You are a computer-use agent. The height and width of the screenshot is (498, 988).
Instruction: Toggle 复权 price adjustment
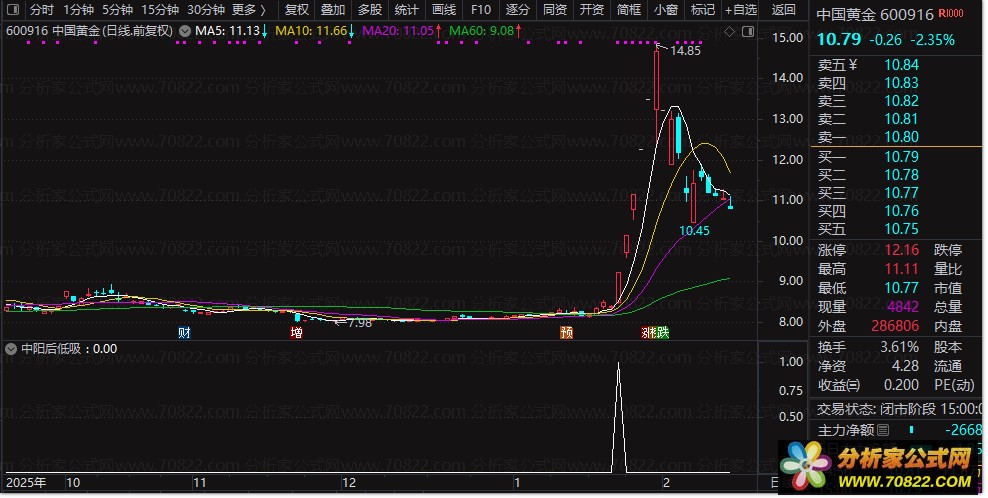click(x=297, y=10)
